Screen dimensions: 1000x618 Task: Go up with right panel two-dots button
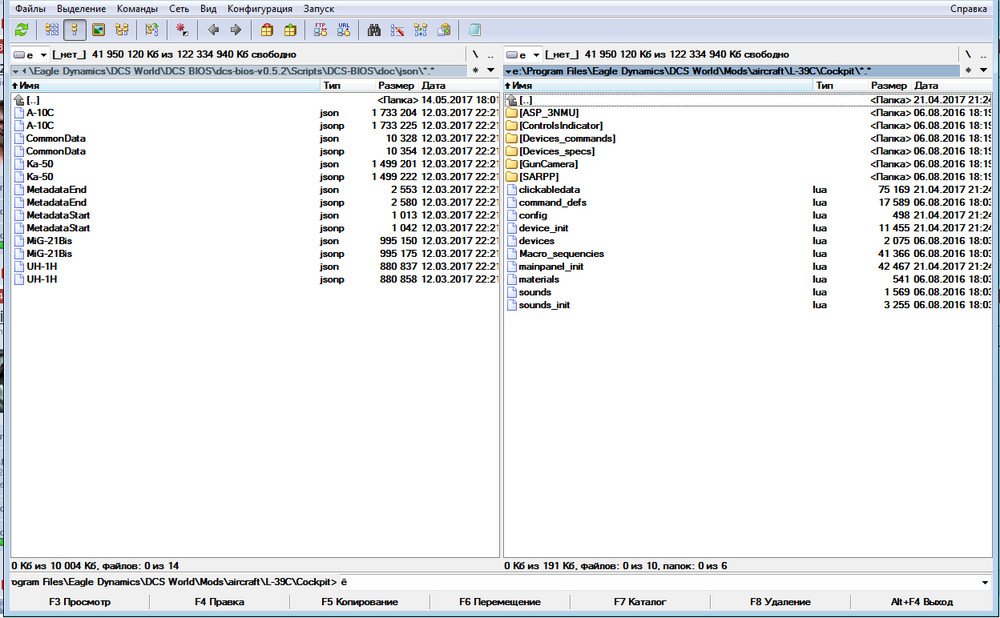pos(983,55)
